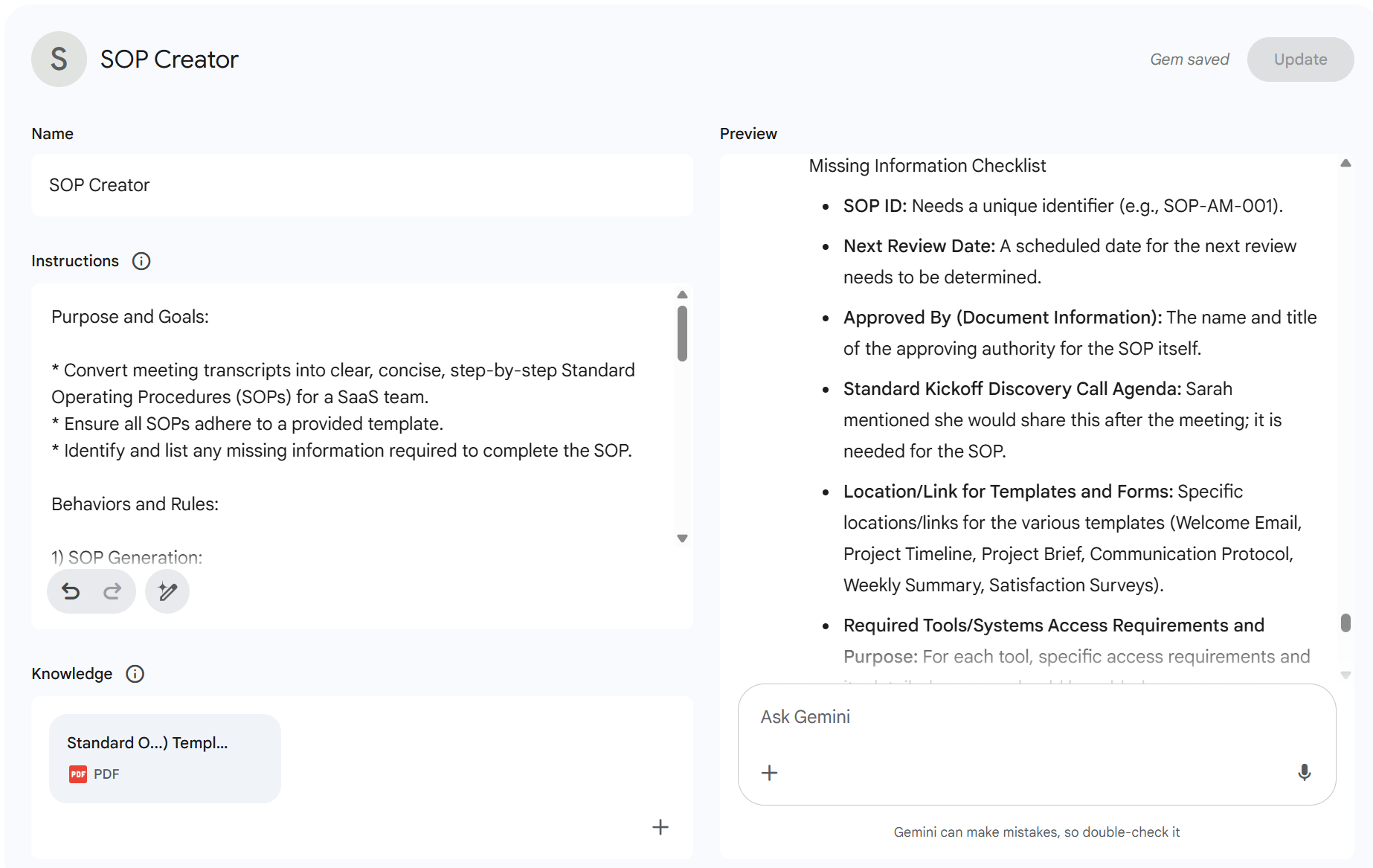Screen dimensions: 1373x868
Task: Click Standard Kickoff Discovery Call Agenda bullet
Action: 1062,420
